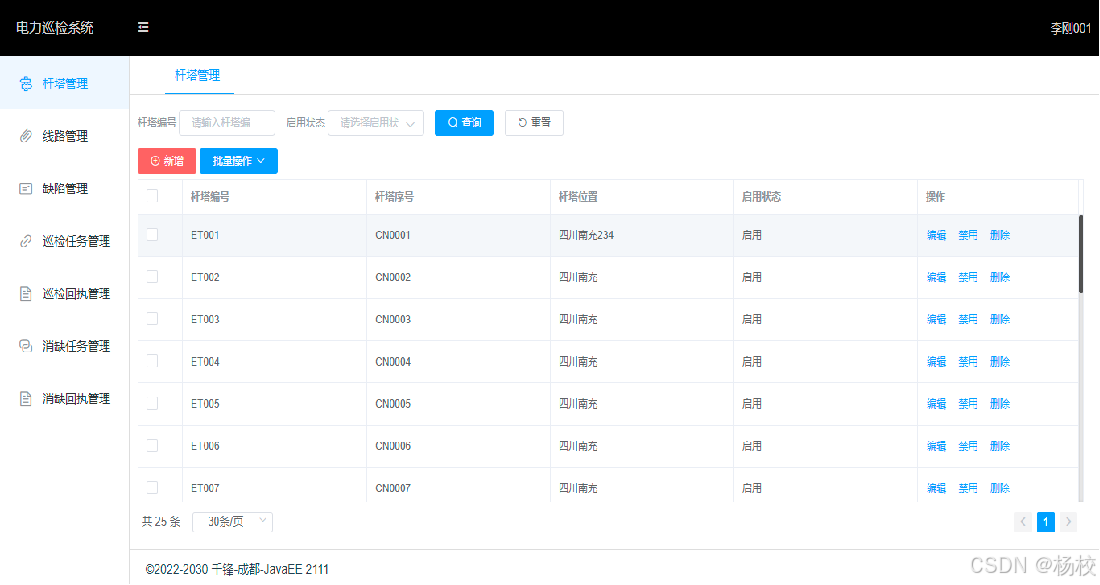Check the row ET003 checkbox
This screenshot has height=585, width=1100.
152,319
